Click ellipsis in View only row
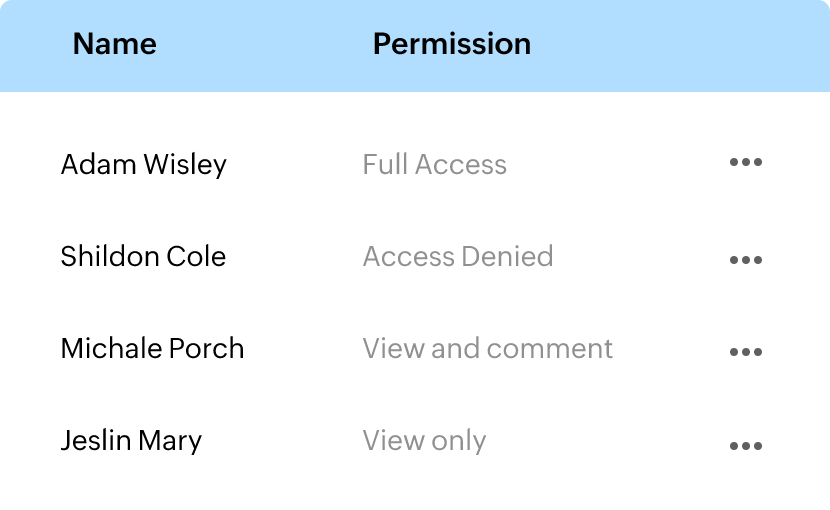830x510 pixels. click(746, 446)
